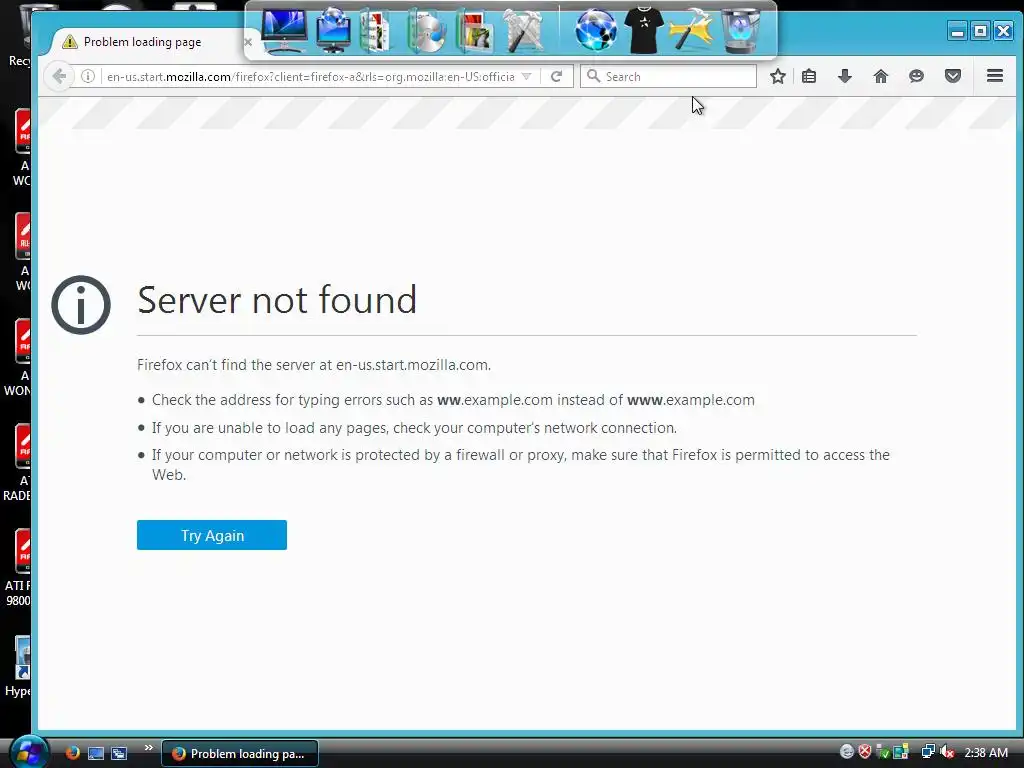This screenshot has height=768, width=1024.
Task: Launch Firefox from the quick launch bar
Action: (72, 753)
